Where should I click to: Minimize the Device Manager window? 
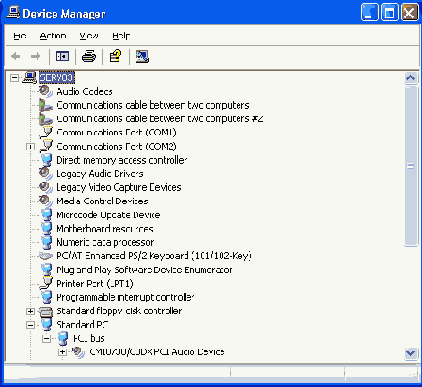(369, 13)
